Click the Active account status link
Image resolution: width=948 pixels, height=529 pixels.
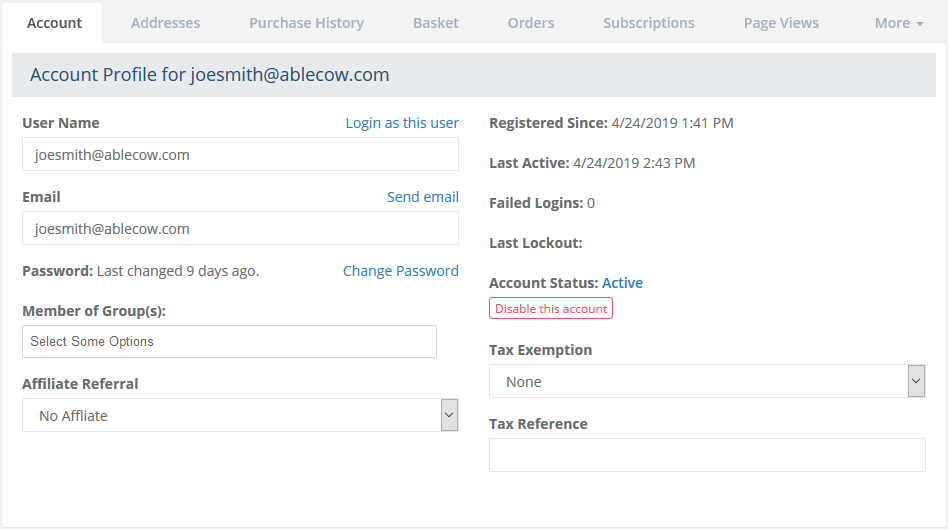[622, 283]
